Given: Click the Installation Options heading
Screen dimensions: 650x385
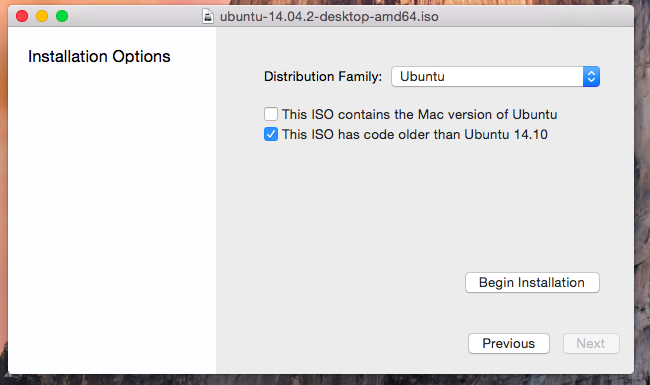Looking at the screenshot, I should (x=99, y=56).
